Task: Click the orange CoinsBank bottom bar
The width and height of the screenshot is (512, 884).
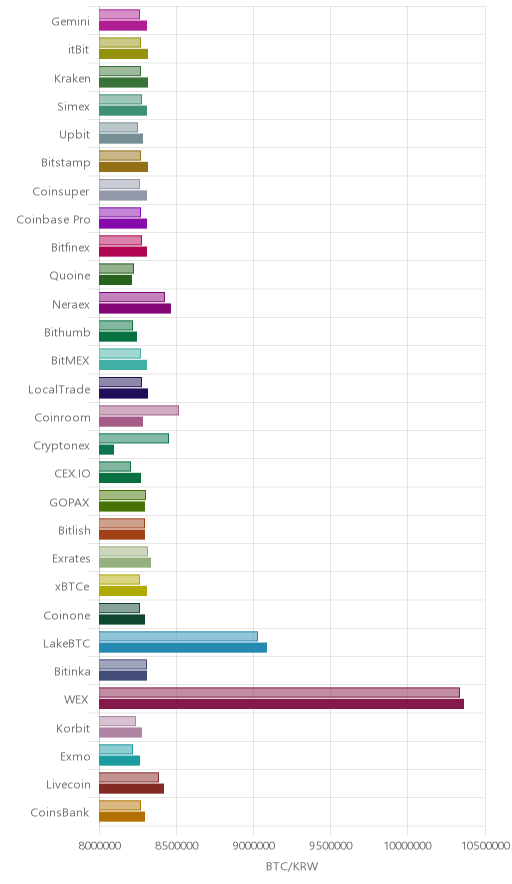Action: coord(122,816)
